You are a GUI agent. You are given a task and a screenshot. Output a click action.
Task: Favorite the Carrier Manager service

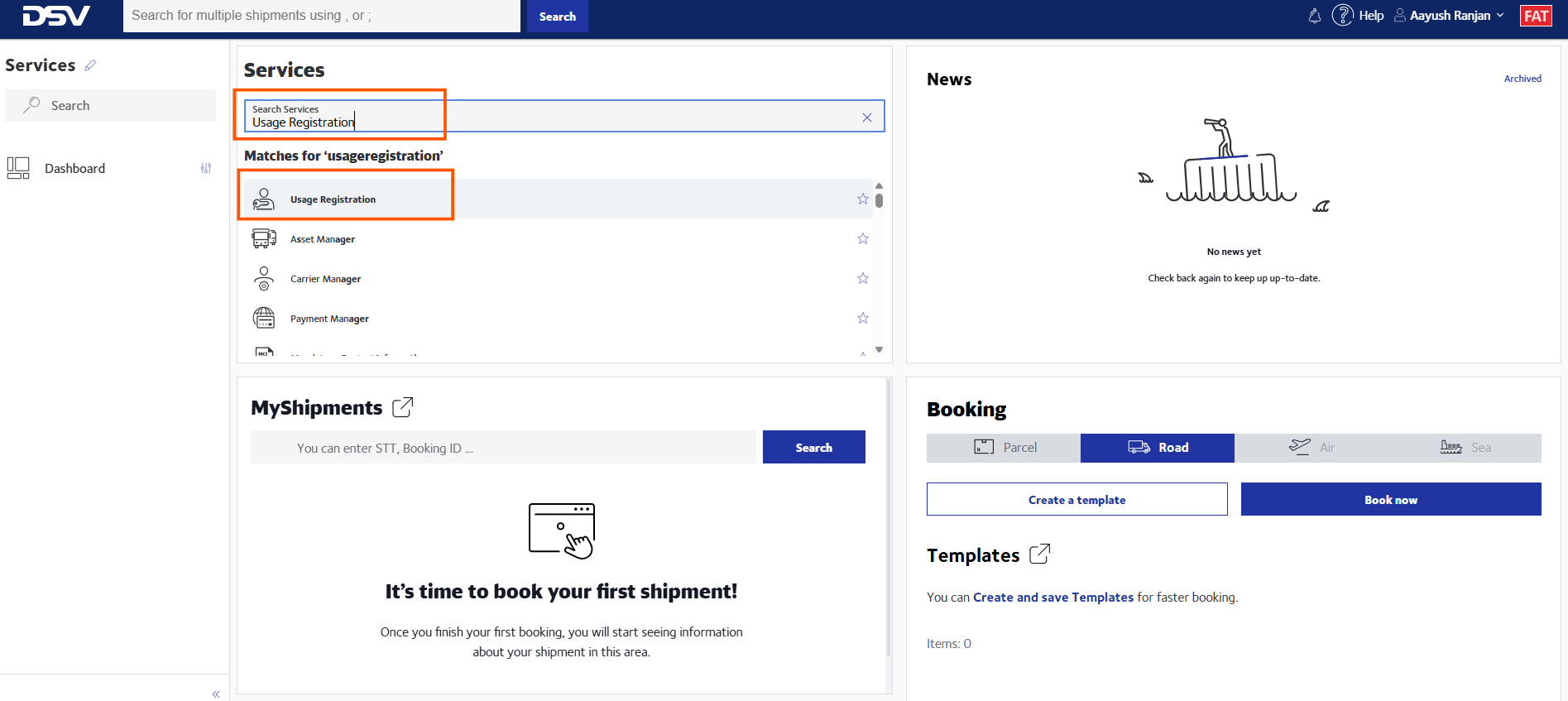coord(863,278)
